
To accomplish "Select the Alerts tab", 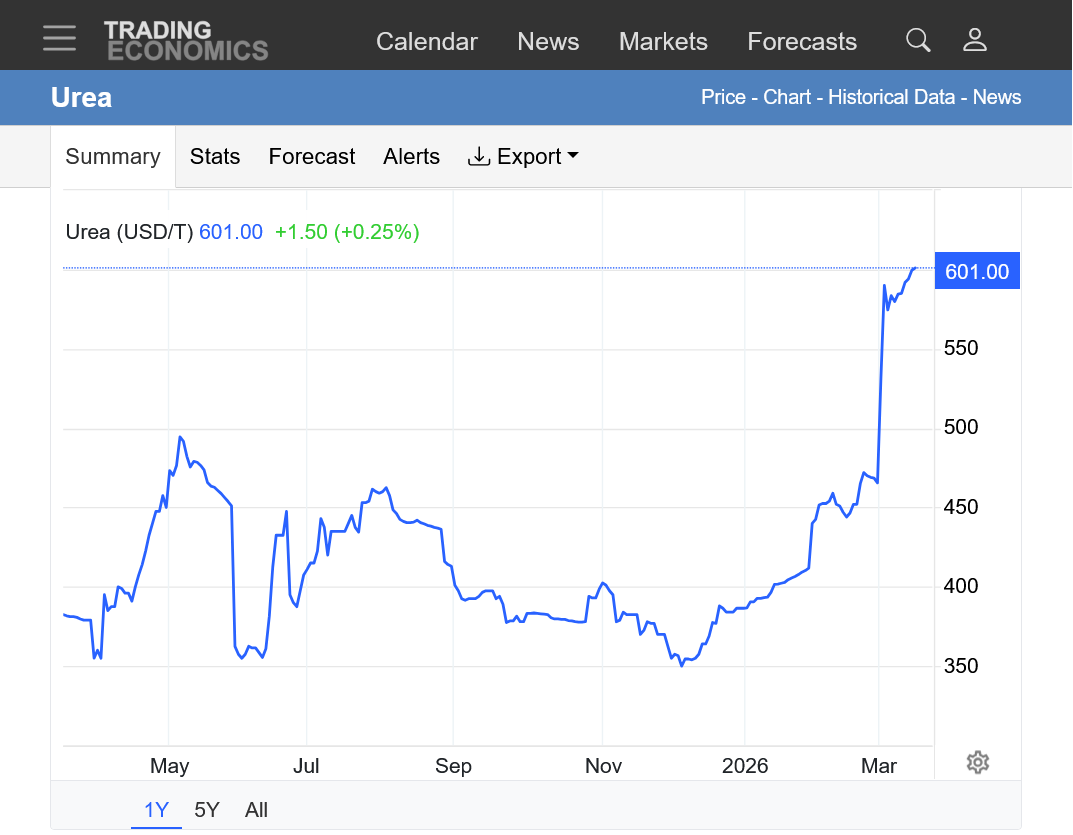I will [x=411, y=157].
